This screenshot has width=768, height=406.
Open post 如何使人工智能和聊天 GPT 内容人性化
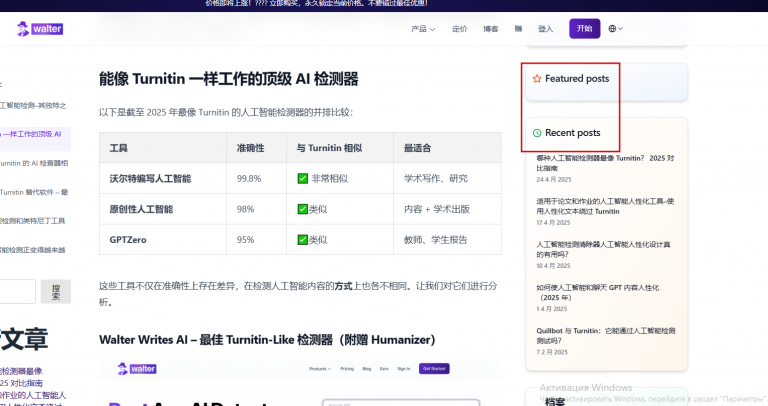click(x=598, y=292)
